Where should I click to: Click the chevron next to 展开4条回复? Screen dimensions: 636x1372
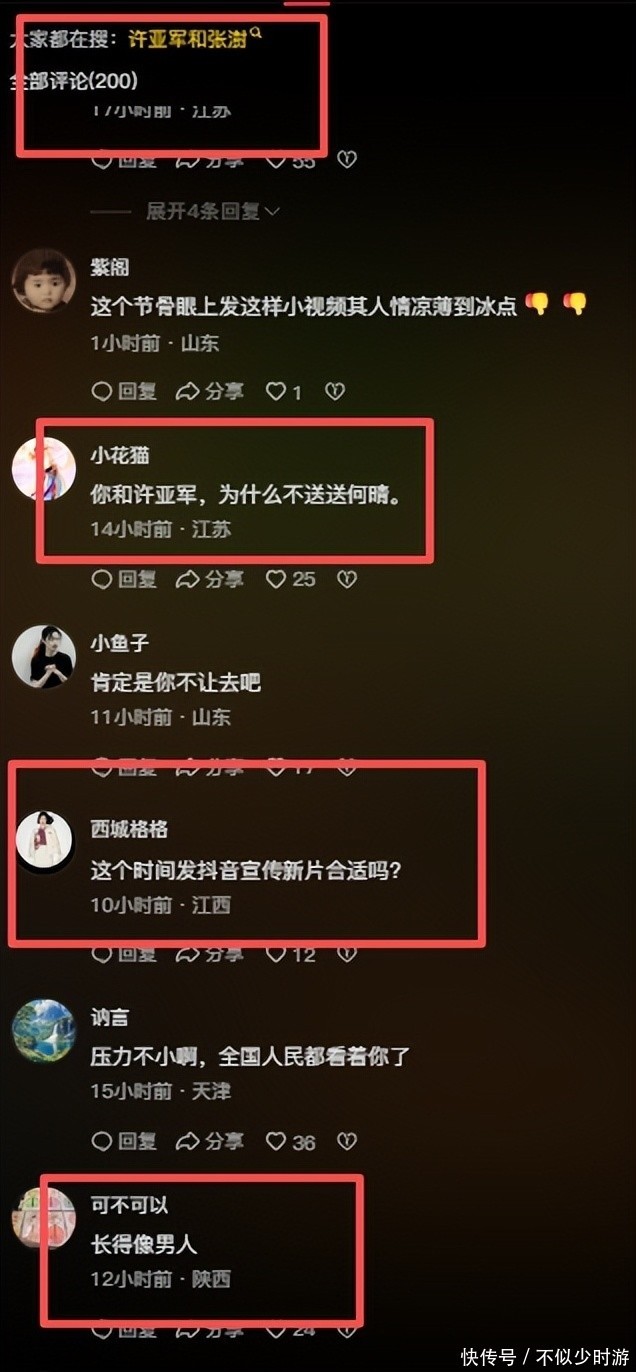pos(272,211)
